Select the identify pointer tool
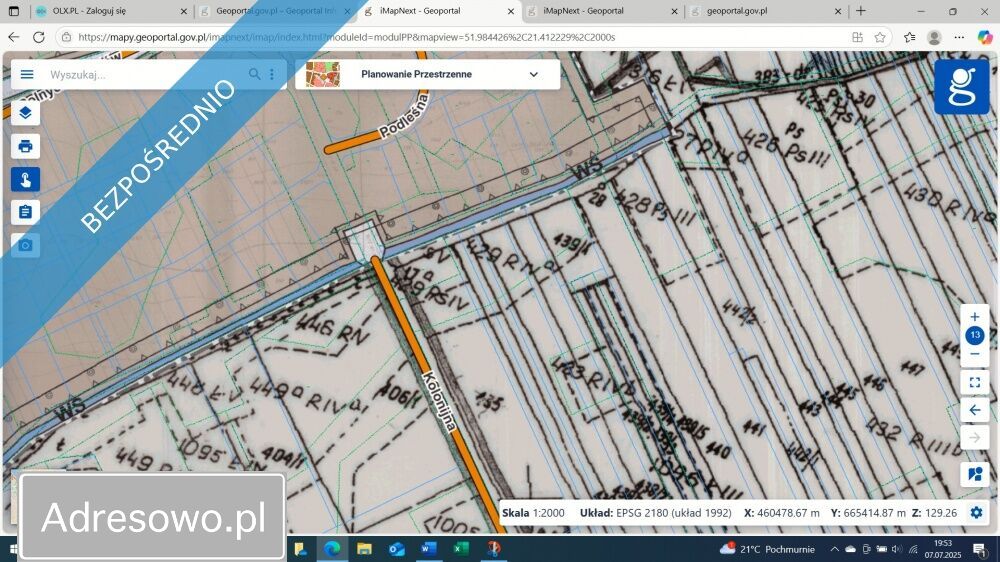 (x=26, y=179)
